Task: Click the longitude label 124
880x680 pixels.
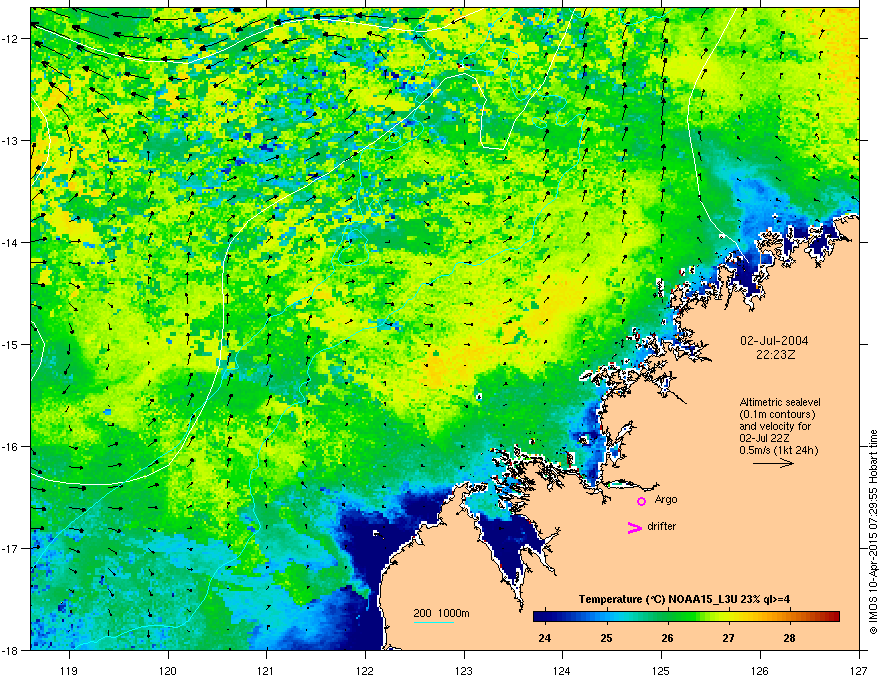Action: [562, 670]
